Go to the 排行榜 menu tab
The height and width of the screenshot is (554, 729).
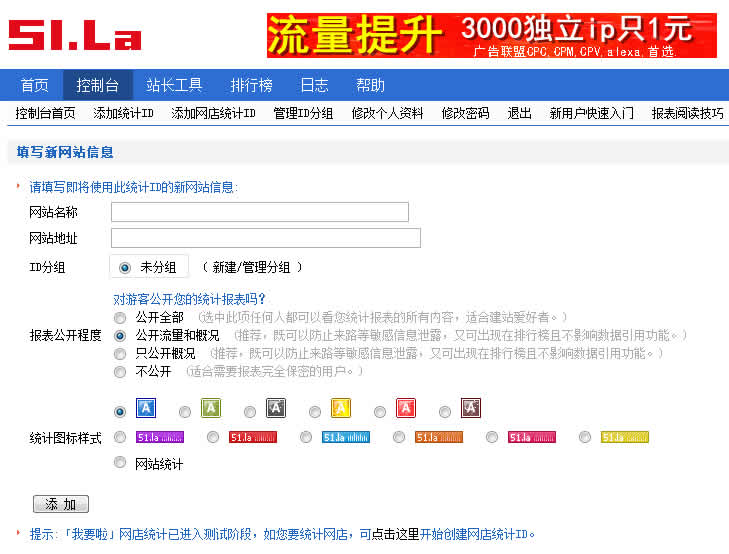pyautogui.click(x=251, y=85)
